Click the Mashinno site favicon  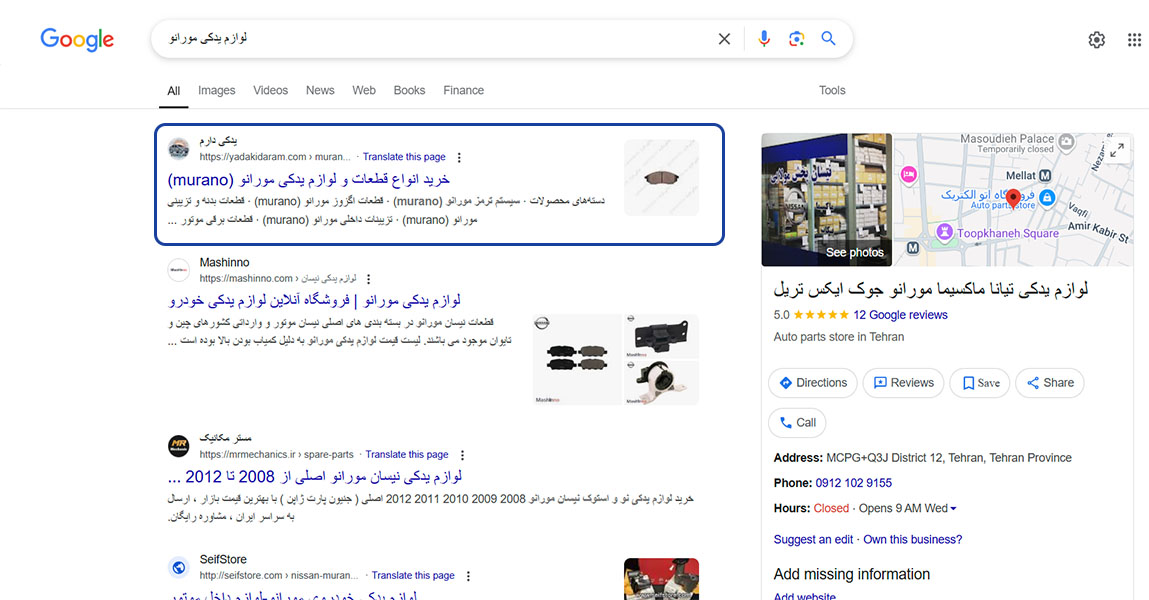coord(178,270)
